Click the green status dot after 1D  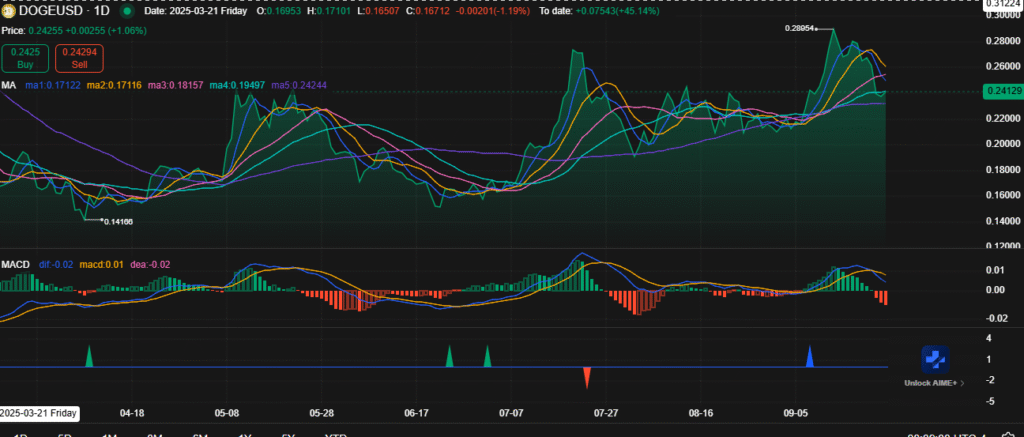128,11
